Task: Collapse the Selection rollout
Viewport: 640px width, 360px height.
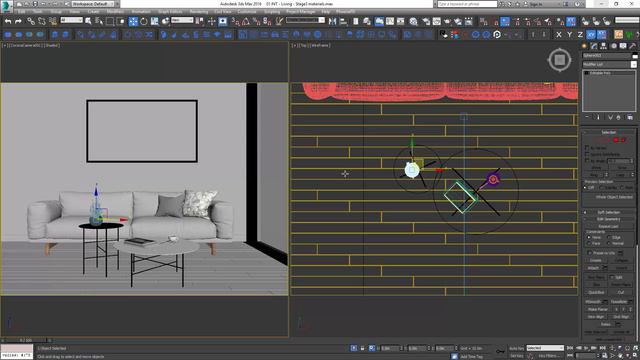Action: [x=609, y=132]
